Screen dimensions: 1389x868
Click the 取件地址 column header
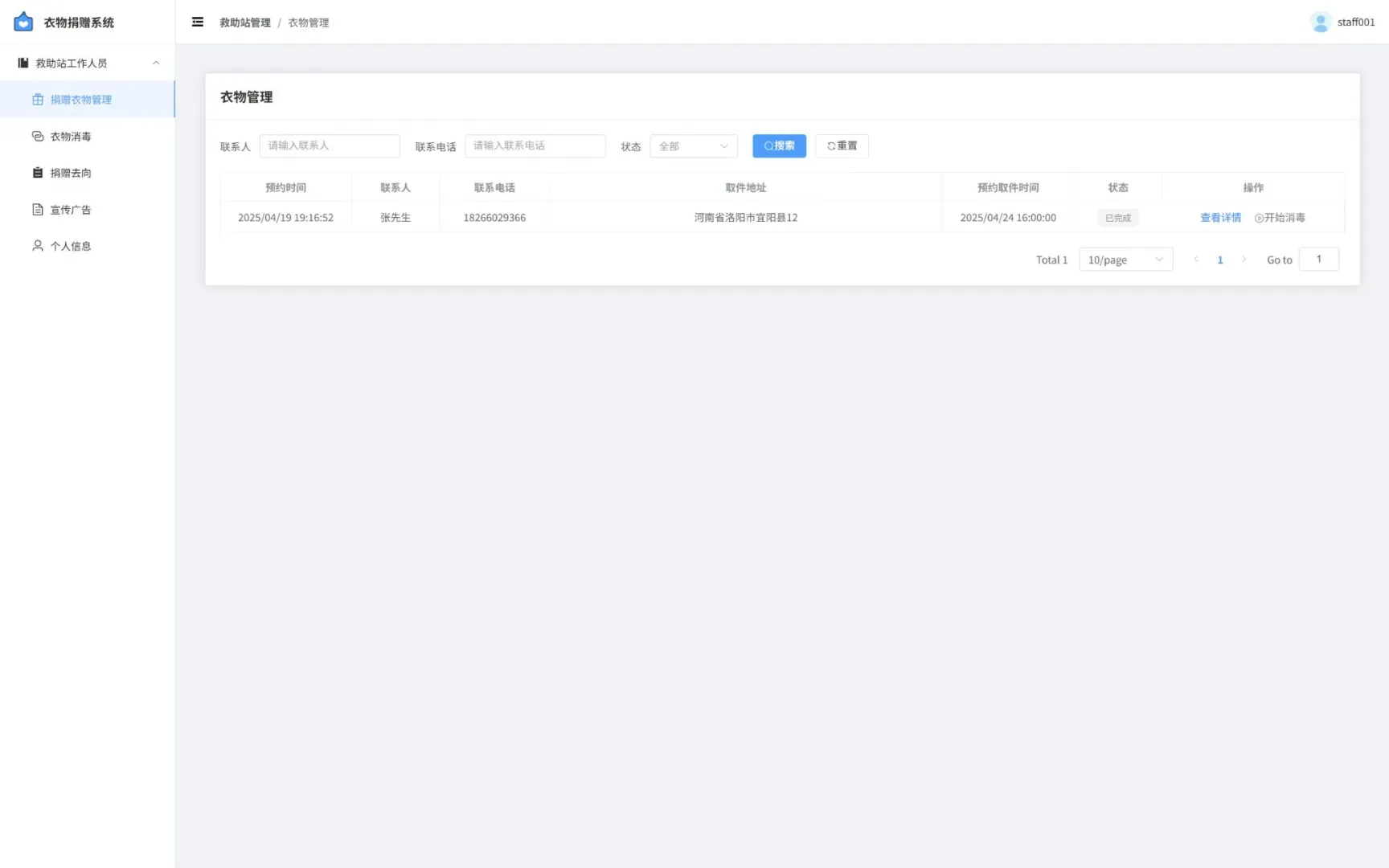(x=746, y=187)
